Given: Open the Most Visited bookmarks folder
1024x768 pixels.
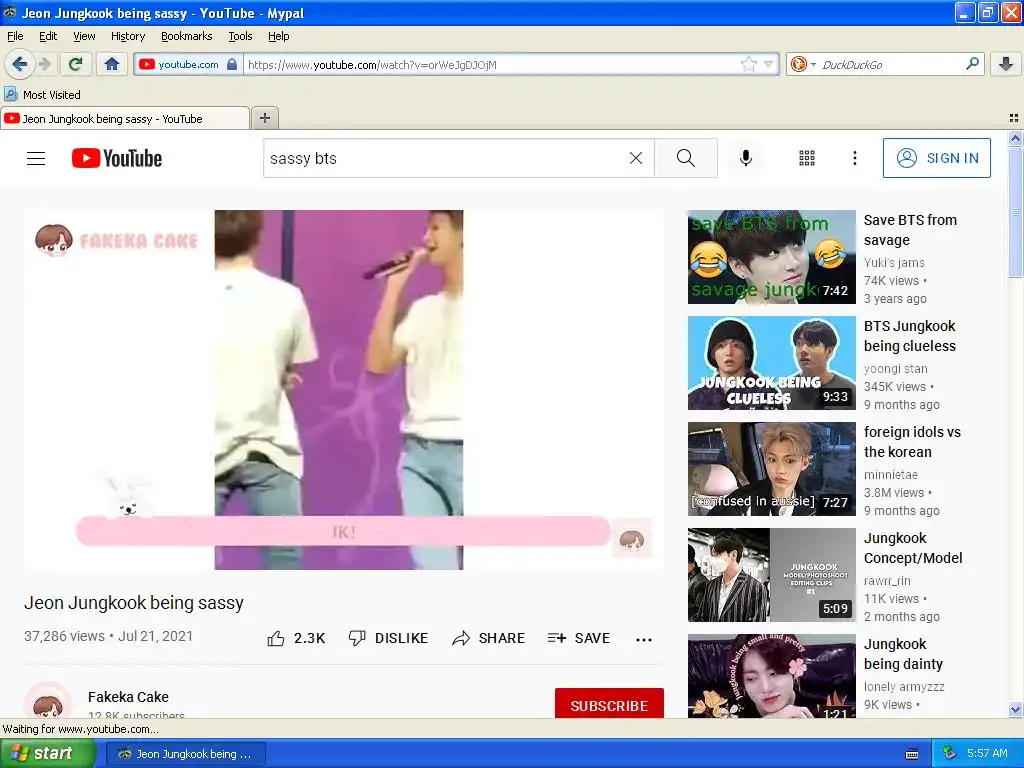Looking at the screenshot, I should coord(42,95).
